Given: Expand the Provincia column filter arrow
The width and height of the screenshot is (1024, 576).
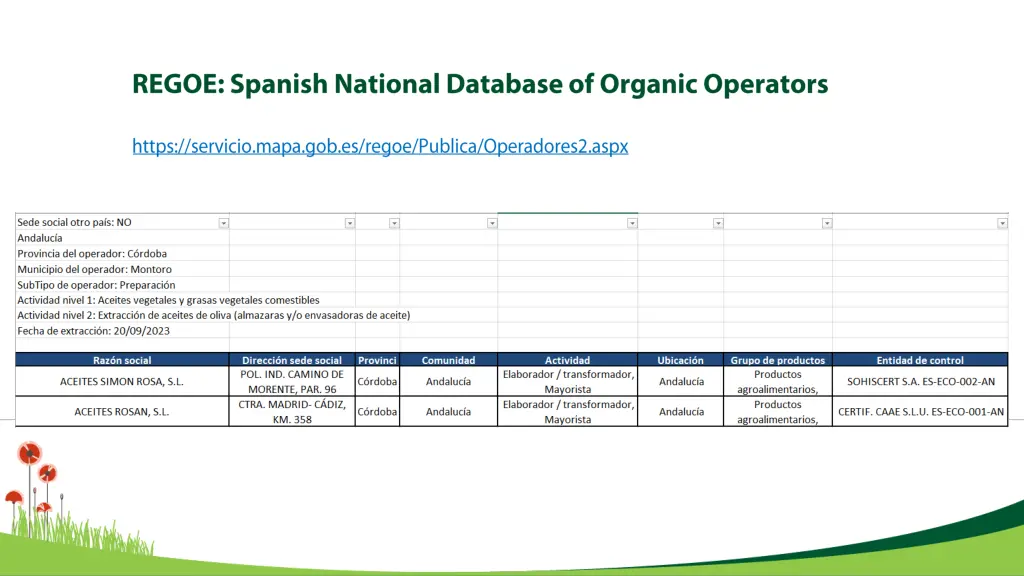Looking at the screenshot, I should pos(395,222).
